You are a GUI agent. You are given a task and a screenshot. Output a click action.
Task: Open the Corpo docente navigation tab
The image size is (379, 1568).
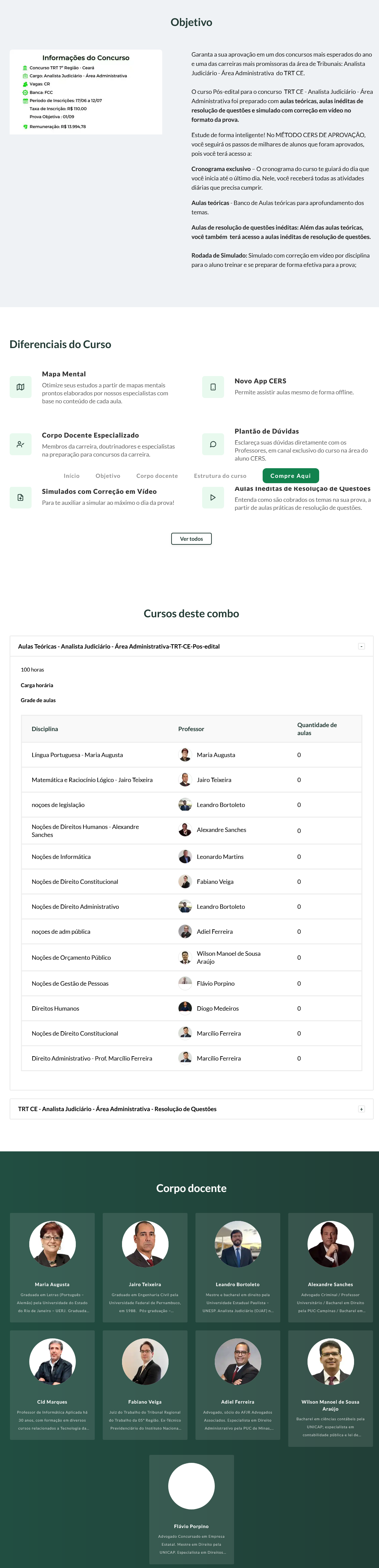157,476
